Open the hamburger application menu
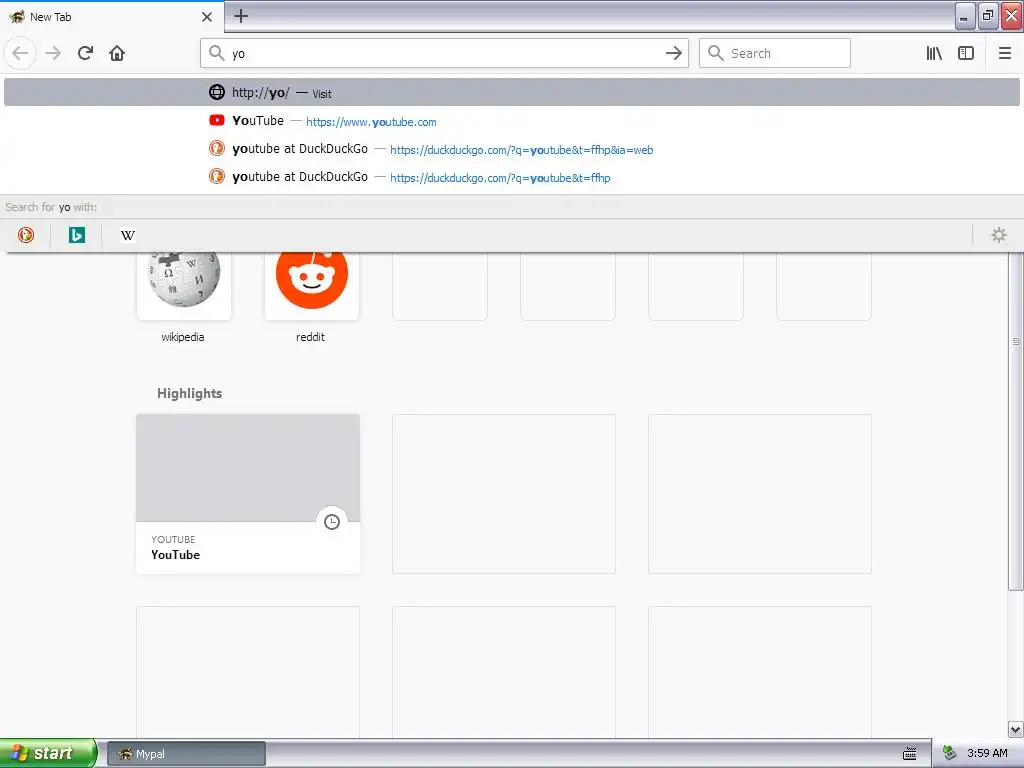This screenshot has height=768, width=1024. click(1005, 53)
